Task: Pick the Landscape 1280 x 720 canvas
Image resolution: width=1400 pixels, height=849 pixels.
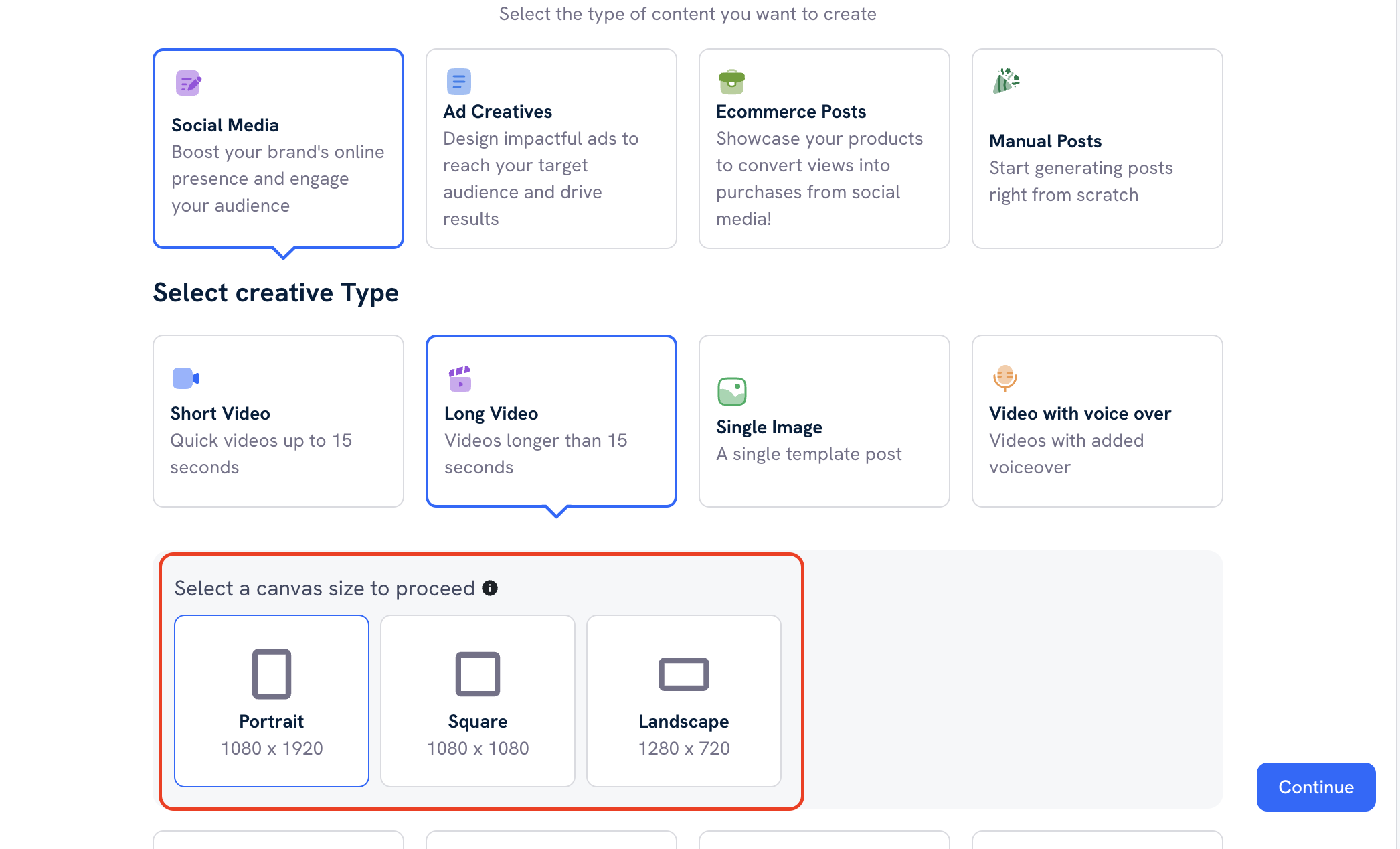Action: click(x=683, y=700)
